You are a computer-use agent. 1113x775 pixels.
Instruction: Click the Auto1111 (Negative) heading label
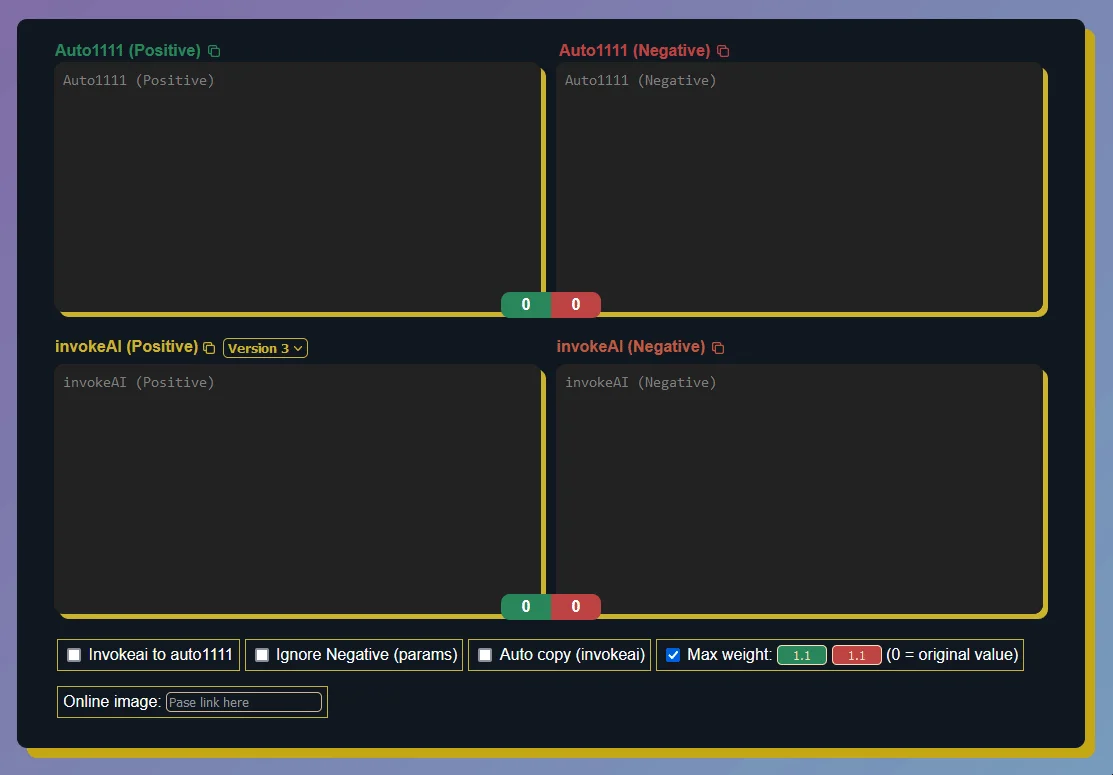click(x=635, y=50)
